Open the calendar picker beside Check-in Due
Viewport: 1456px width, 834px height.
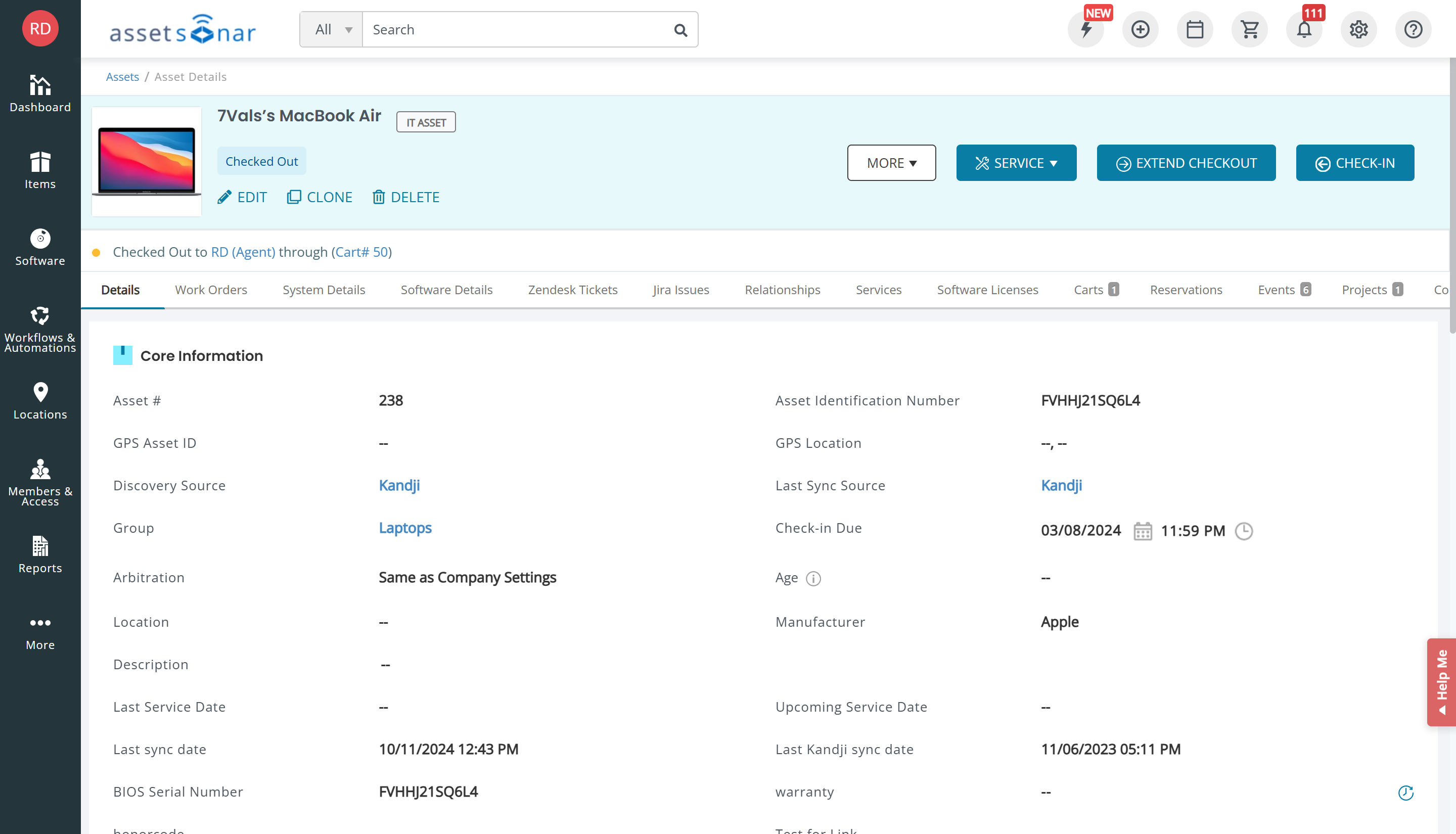click(1143, 531)
